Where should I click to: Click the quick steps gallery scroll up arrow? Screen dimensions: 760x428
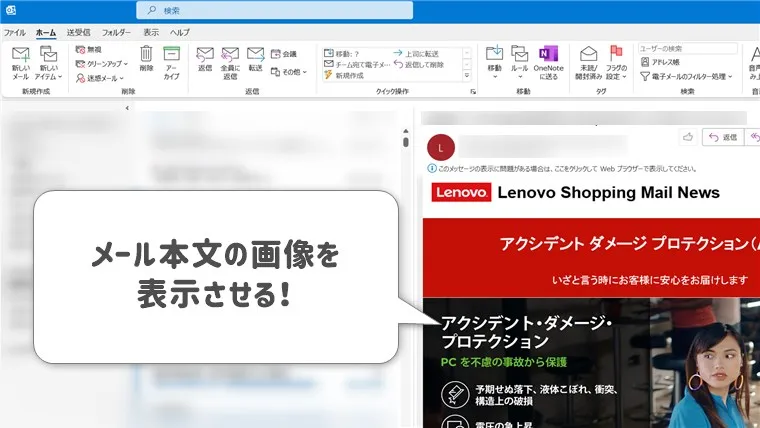click(467, 52)
